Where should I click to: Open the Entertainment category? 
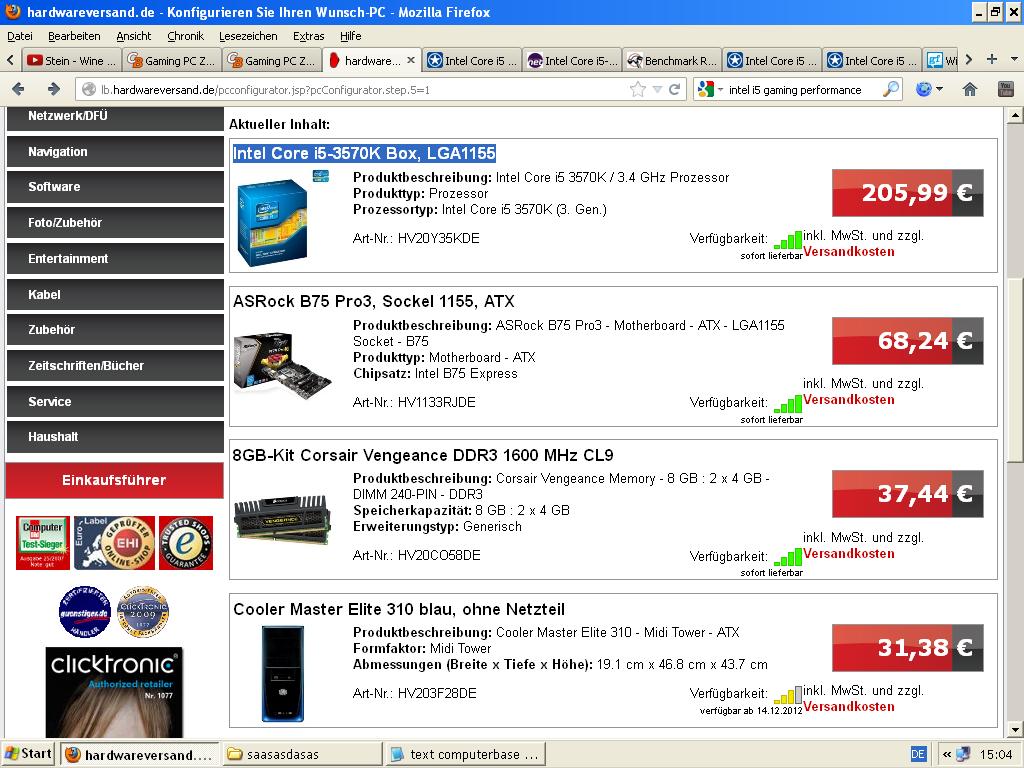tap(115, 259)
